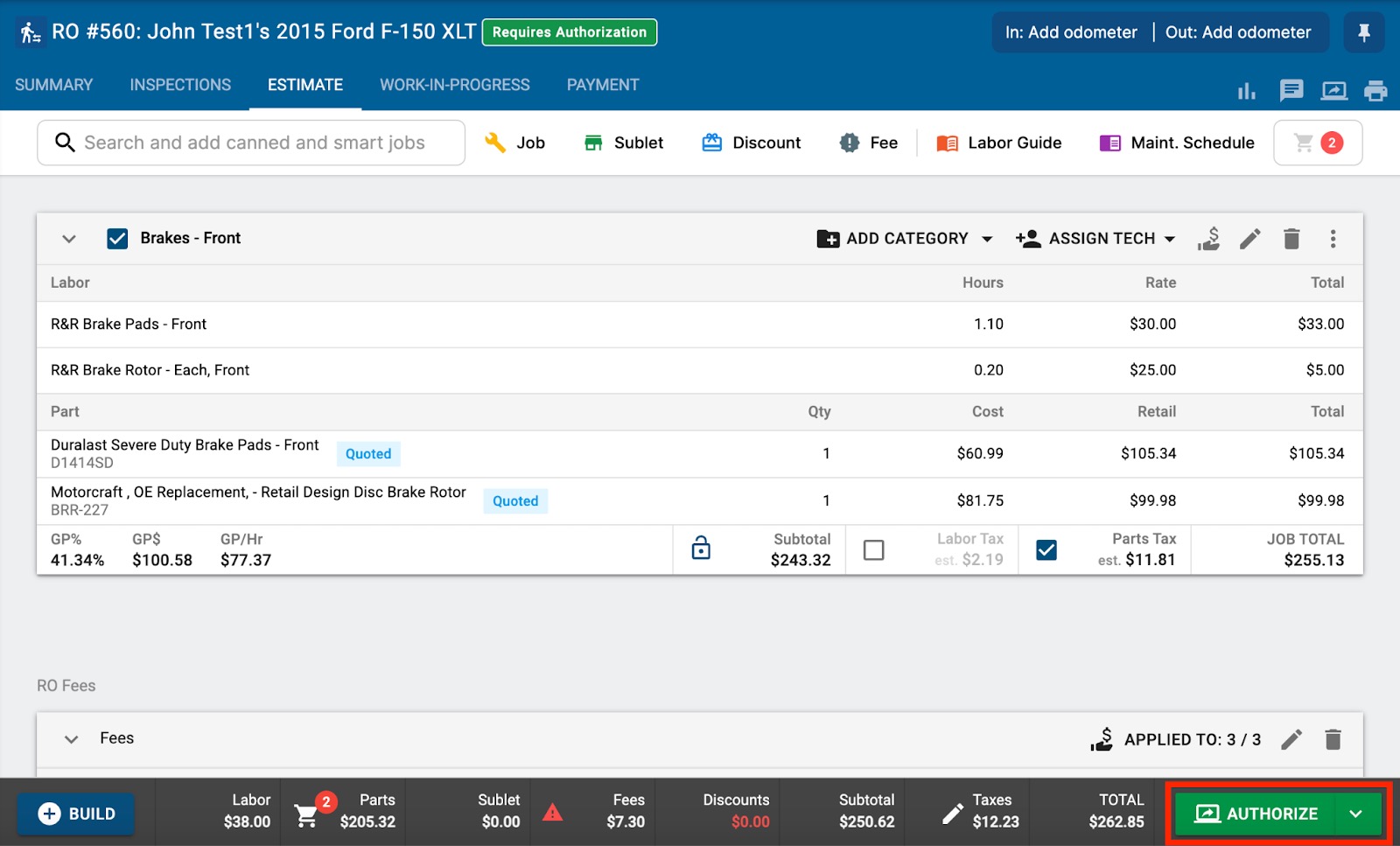Click the BUILD button
1400x846 pixels.
pos(75,813)
